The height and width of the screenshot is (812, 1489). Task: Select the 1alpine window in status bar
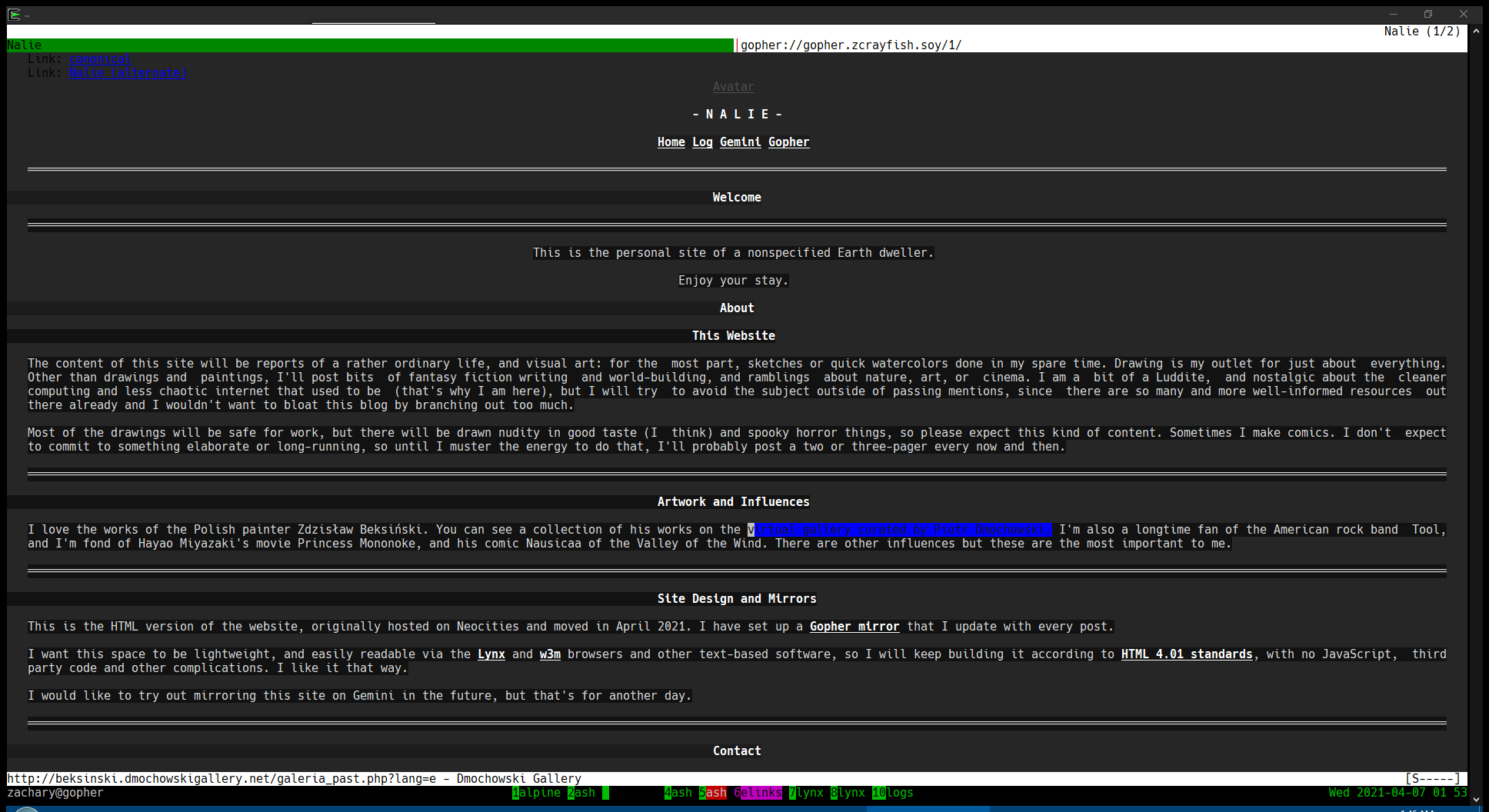point(536,793)
